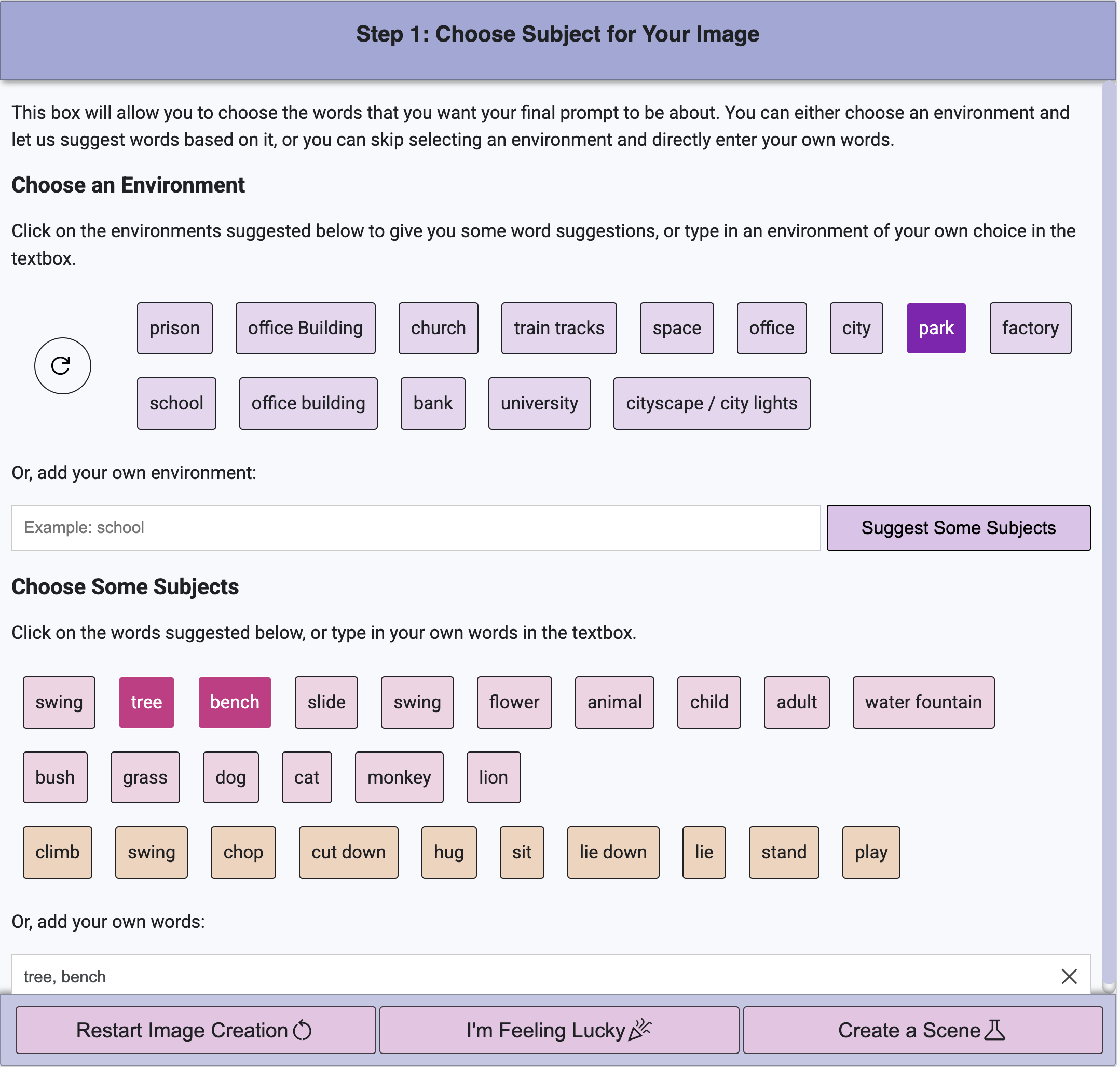This screenshot has height=1067, width=1120.
Task: Select the bank environment
Action: pos(433,403)
